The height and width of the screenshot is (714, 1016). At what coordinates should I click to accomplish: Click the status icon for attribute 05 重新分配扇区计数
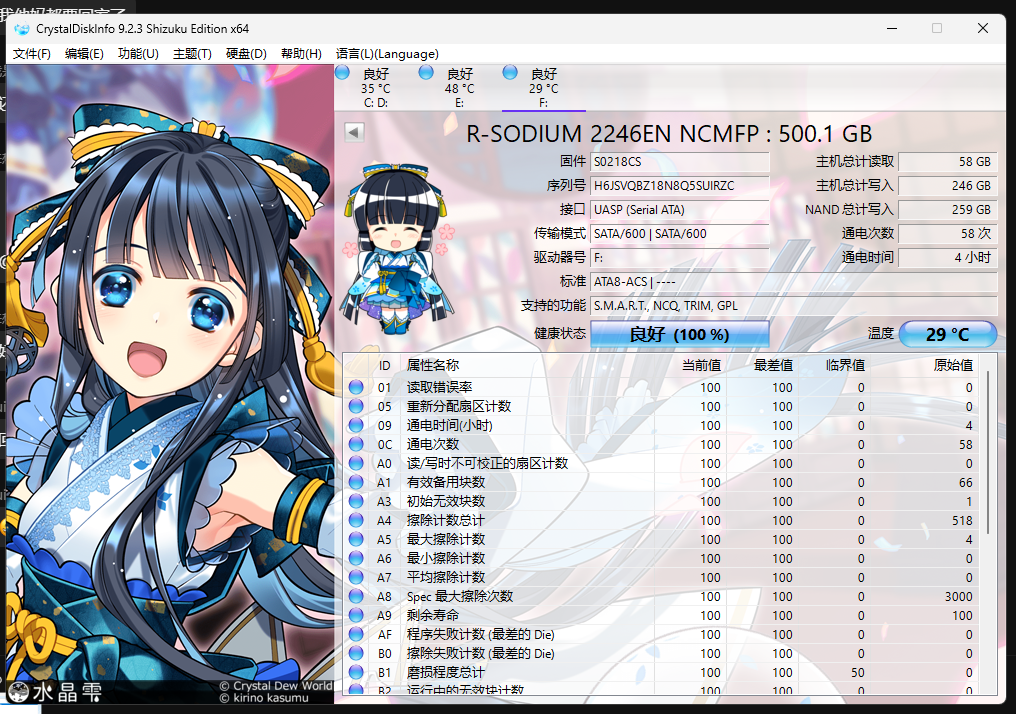(356, 406)
